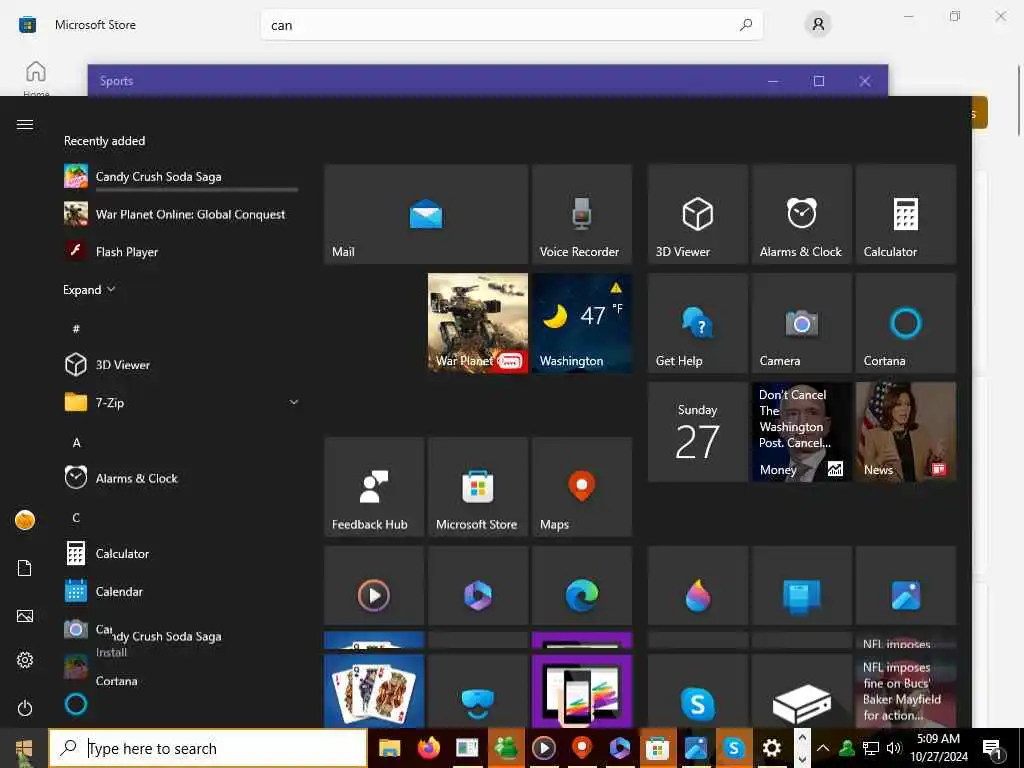1024x768 pixels.
Task: Click the Microsoft Store search box
Action: [x=512, y=25]
